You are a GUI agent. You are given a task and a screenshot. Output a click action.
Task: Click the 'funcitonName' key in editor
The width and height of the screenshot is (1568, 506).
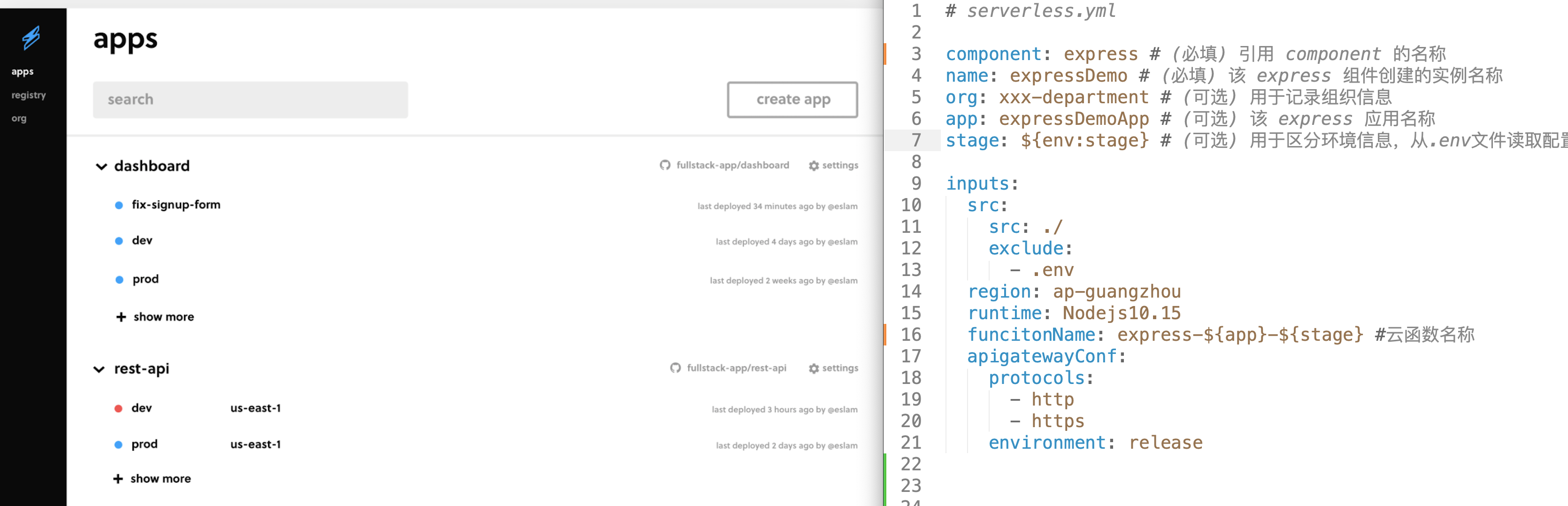click(1031, 334)
